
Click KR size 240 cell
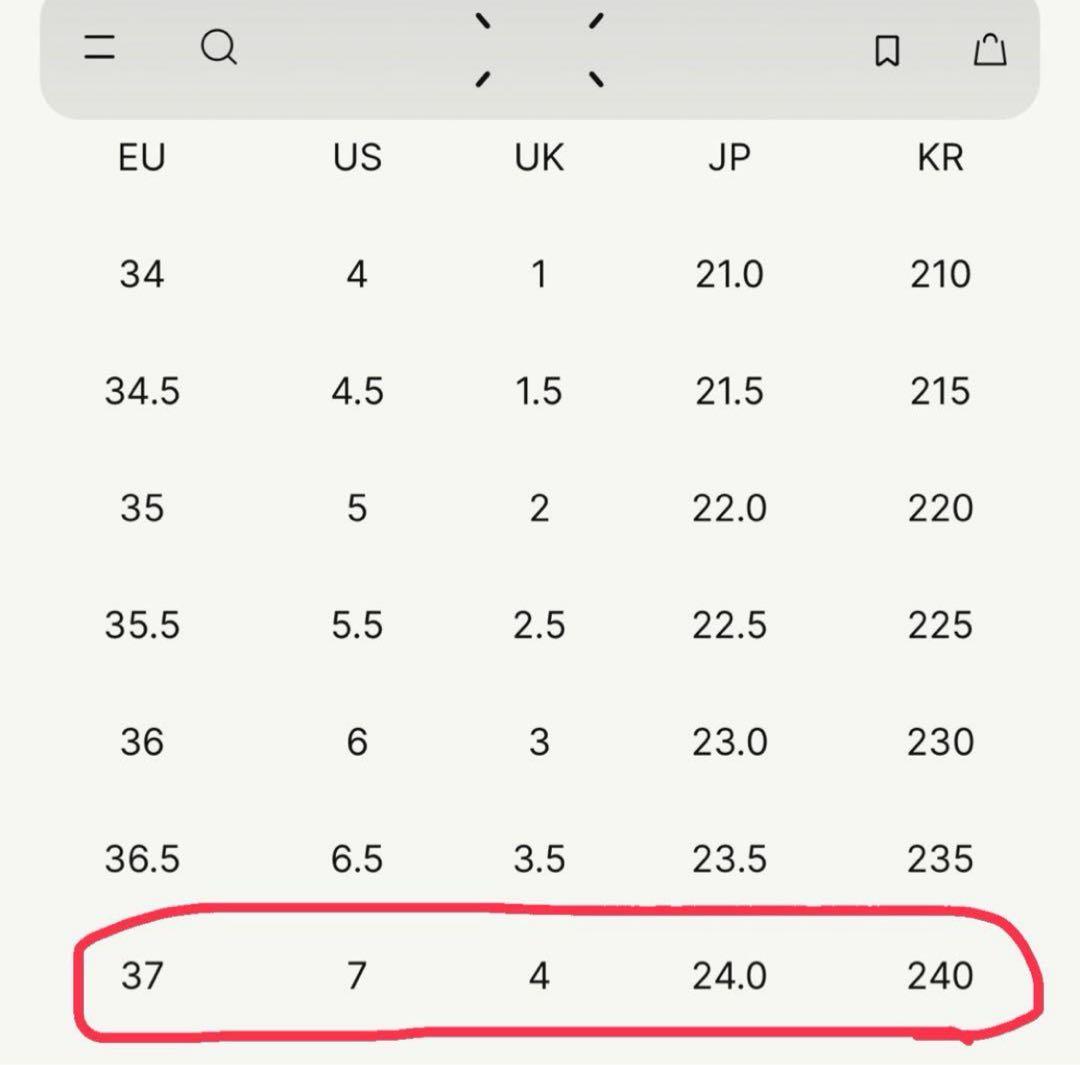pyautogui.click(x=940, y=975)
